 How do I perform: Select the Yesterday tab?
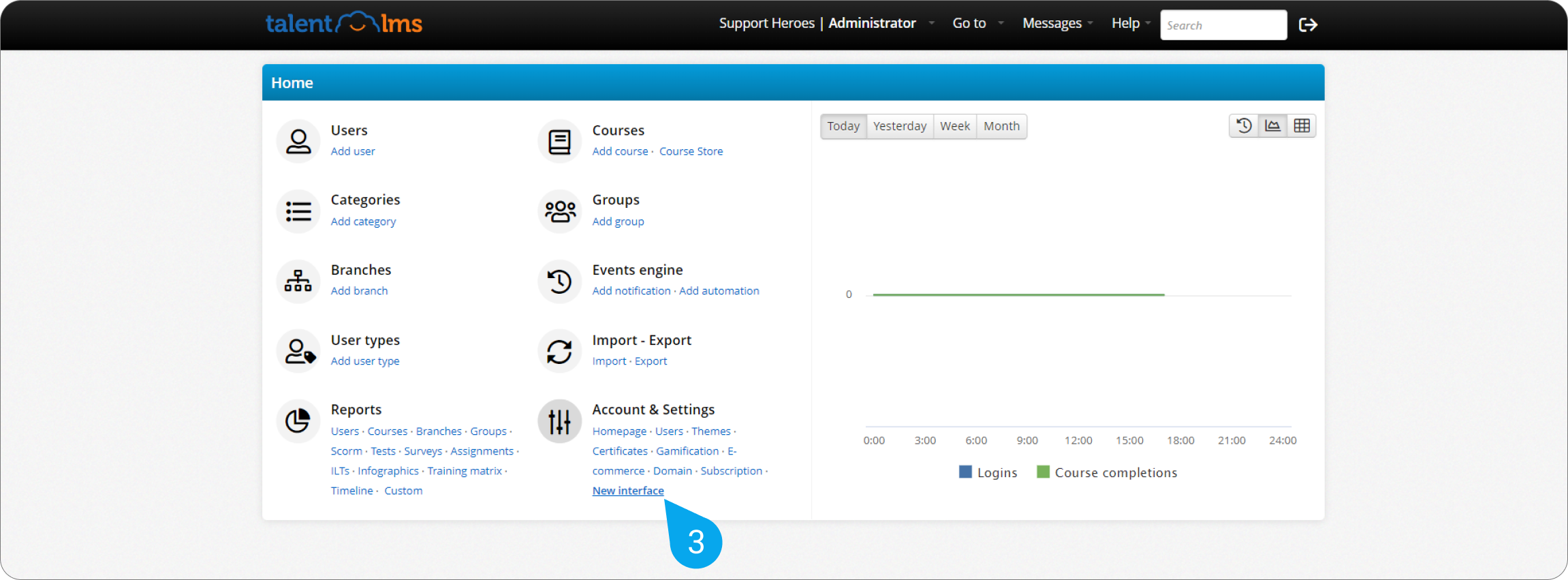tap(900, 126)
